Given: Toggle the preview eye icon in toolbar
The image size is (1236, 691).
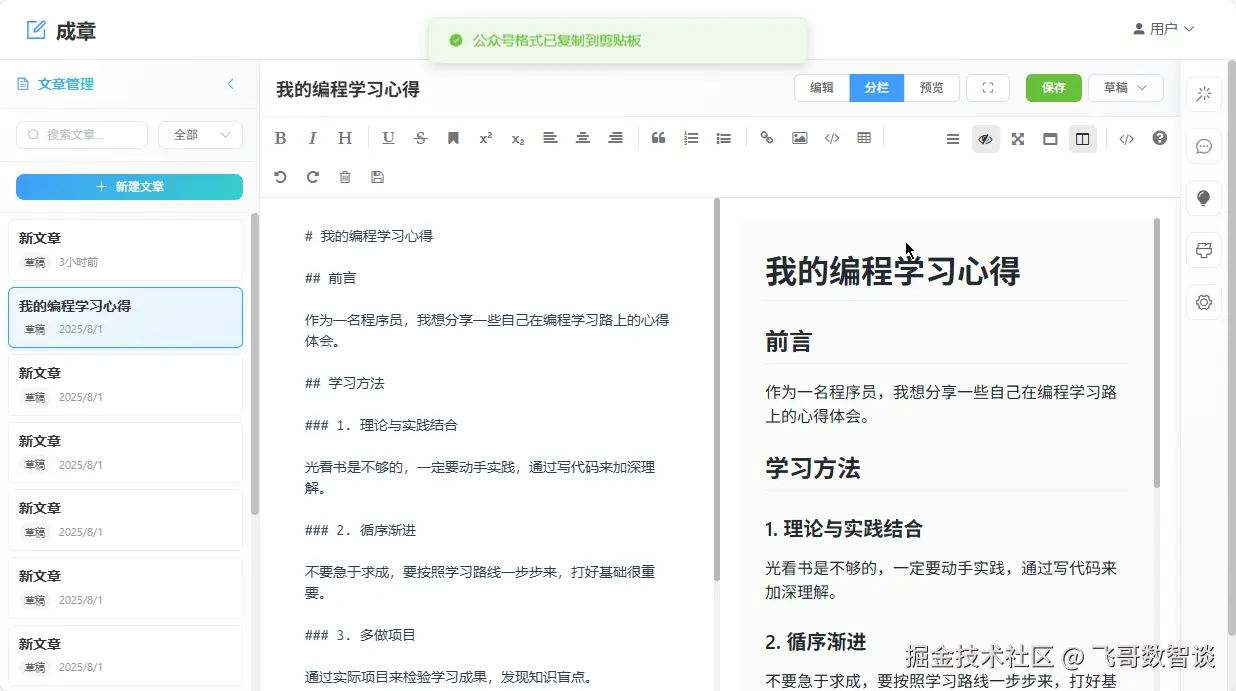Looking at the screenshot, I should (985, 139).
